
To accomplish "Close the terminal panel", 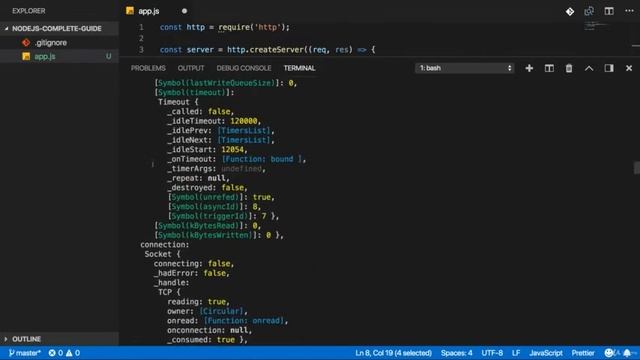I will pos(629,68).
